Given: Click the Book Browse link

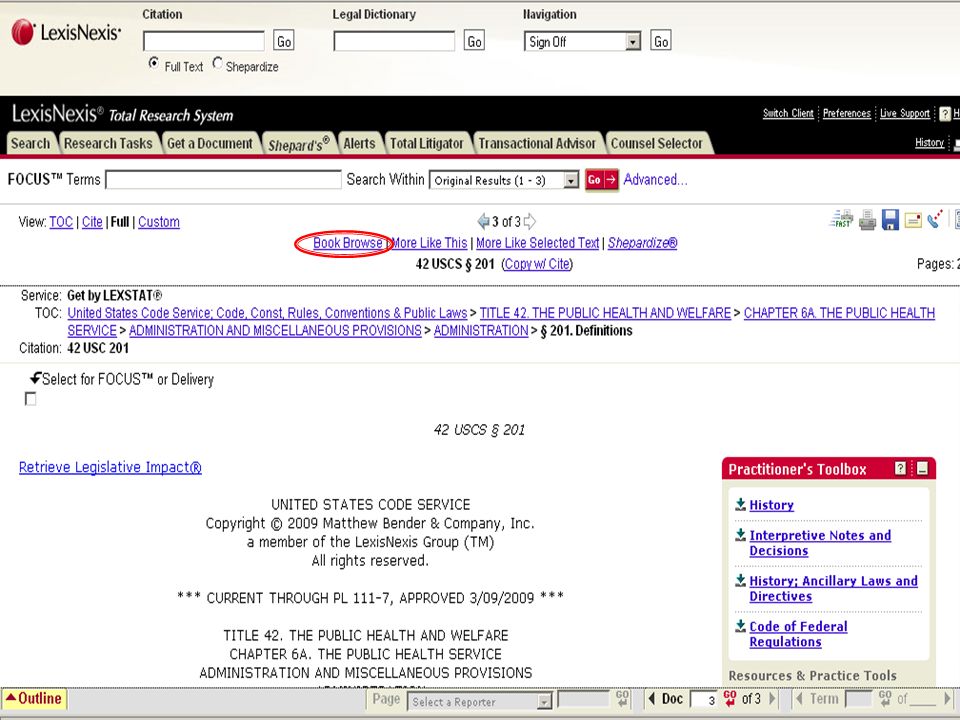Looking at the screenshot, I should [348, 243].
